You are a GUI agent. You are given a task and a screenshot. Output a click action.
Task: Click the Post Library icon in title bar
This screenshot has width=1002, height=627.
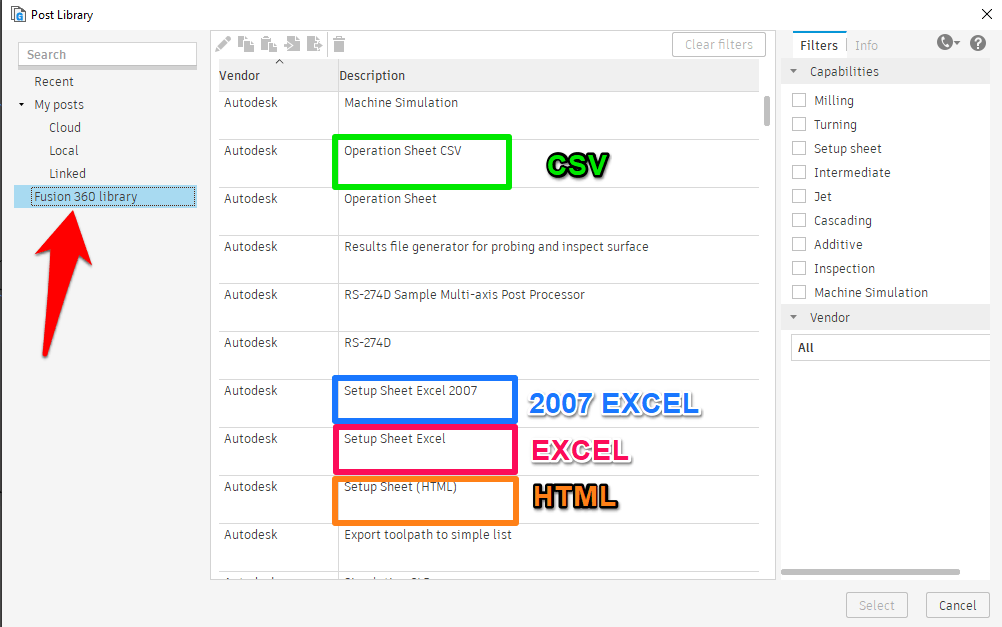coord(17,14)
